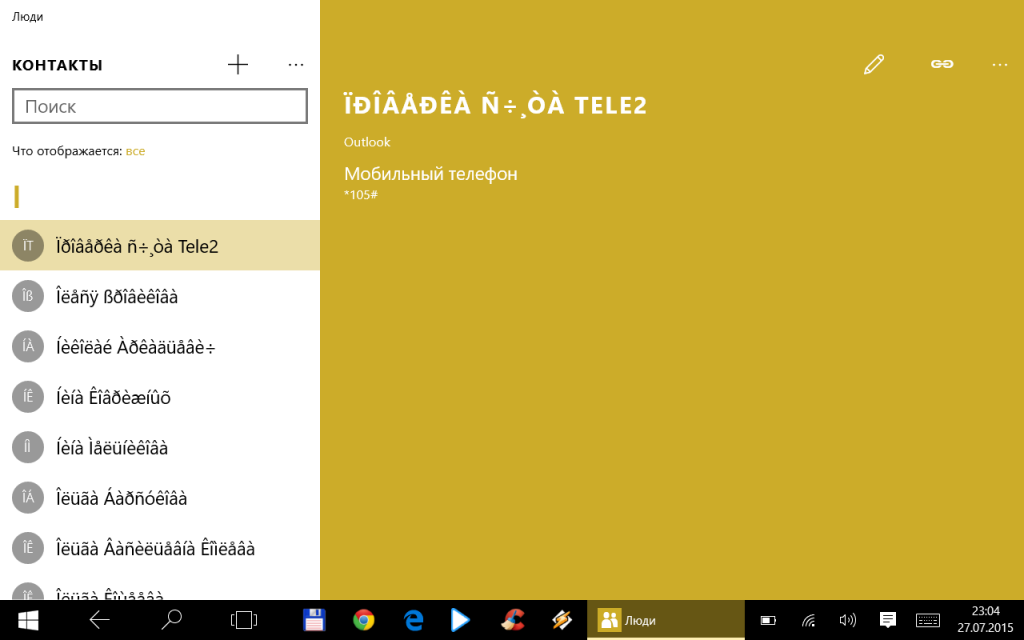Viewport: 1024px width, 640px height.
Task: Click phone number *105#
Action: pyautogui.click(x=360, y=195)
